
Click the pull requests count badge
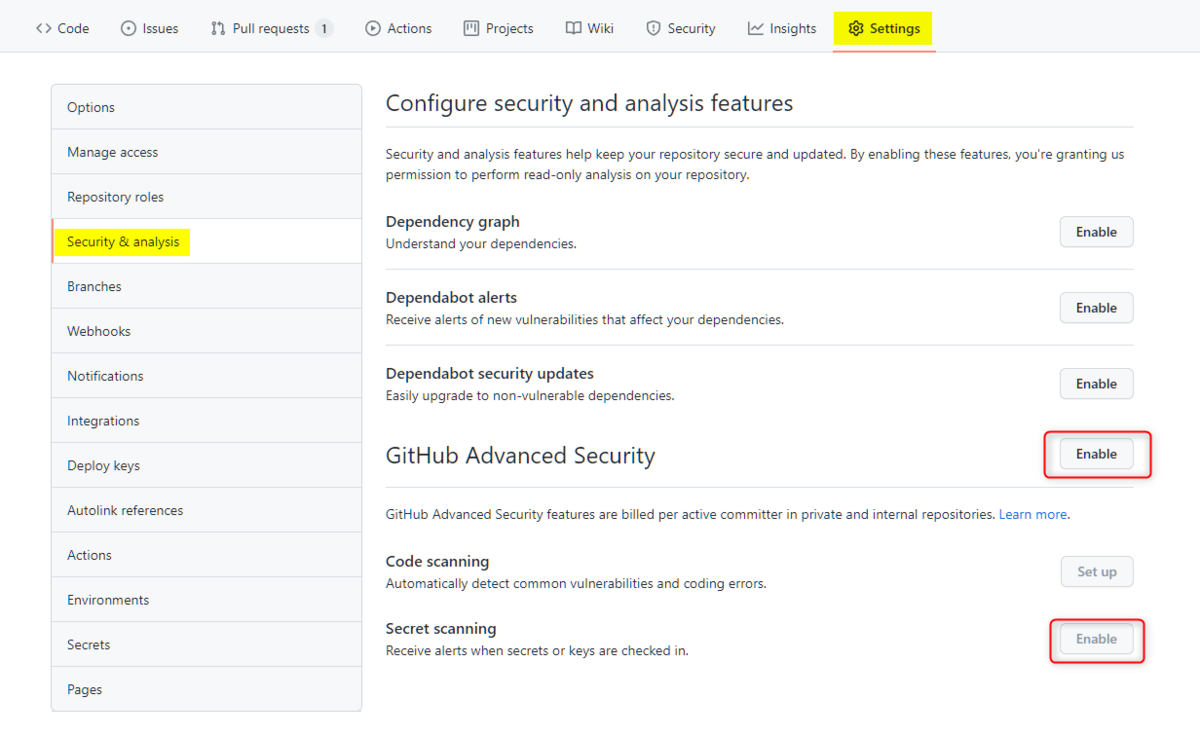click(324, 28)
